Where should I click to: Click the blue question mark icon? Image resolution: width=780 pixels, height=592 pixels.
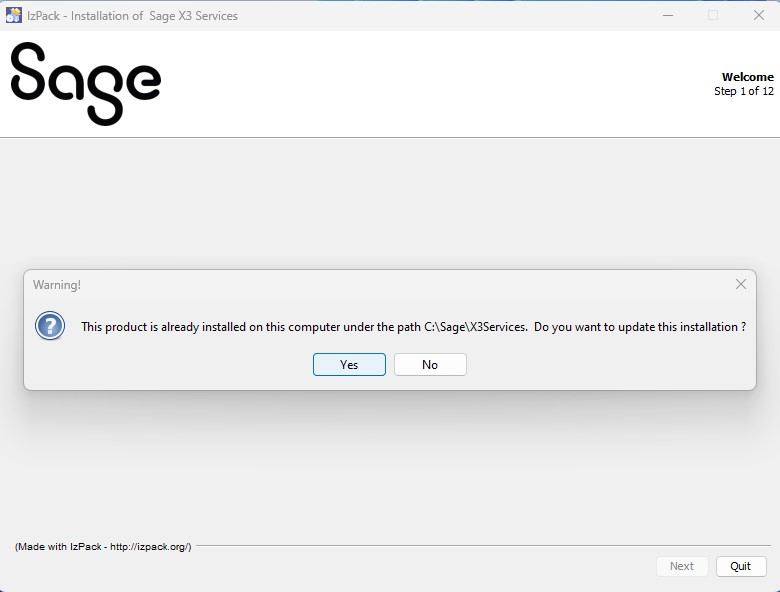tap(50, 326)
